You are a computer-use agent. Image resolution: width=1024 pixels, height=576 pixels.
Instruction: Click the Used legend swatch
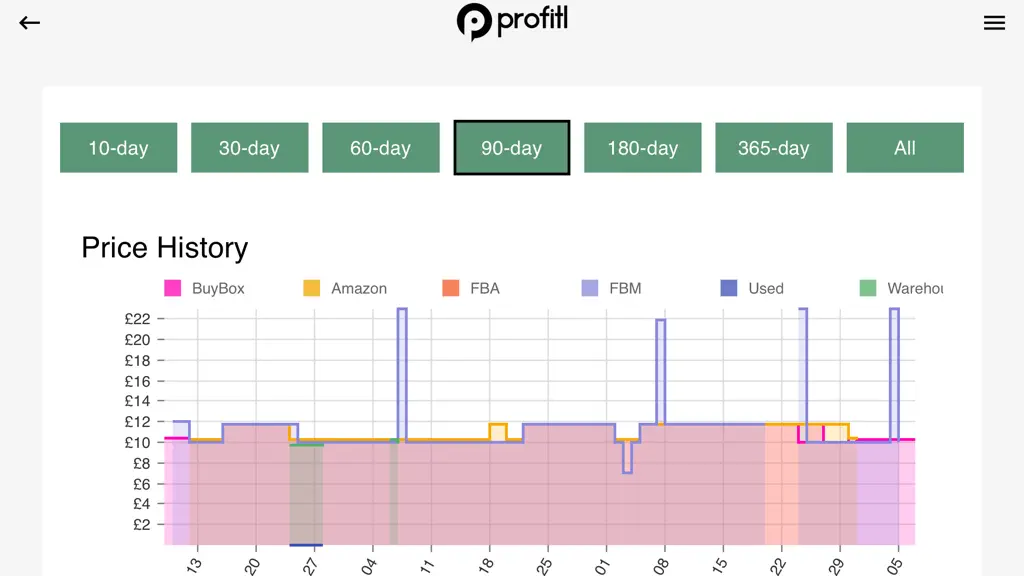(x=729, y=288)
